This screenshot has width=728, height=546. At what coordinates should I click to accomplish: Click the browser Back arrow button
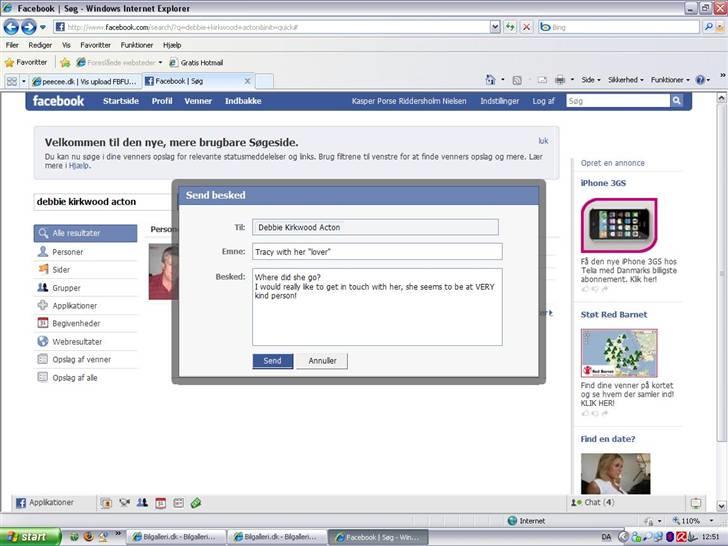pos(11,27)
